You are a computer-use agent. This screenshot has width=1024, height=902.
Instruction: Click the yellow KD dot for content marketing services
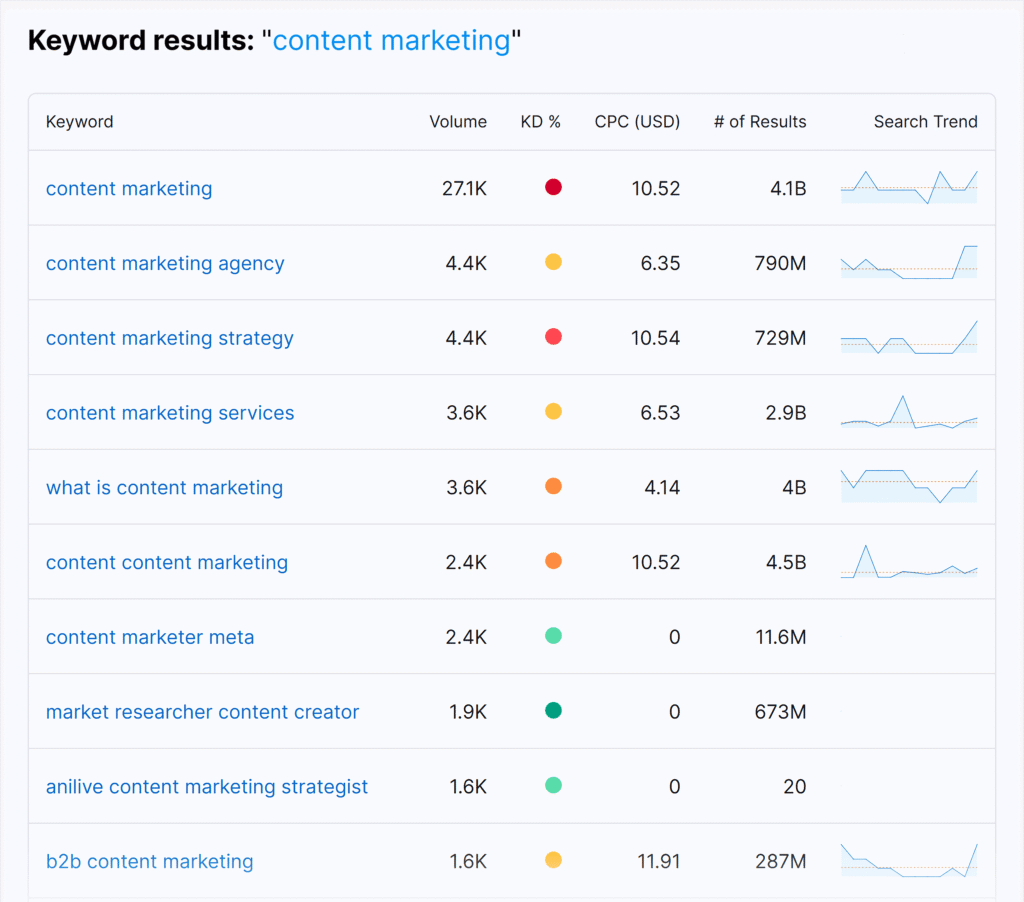(x=553, y=412)
